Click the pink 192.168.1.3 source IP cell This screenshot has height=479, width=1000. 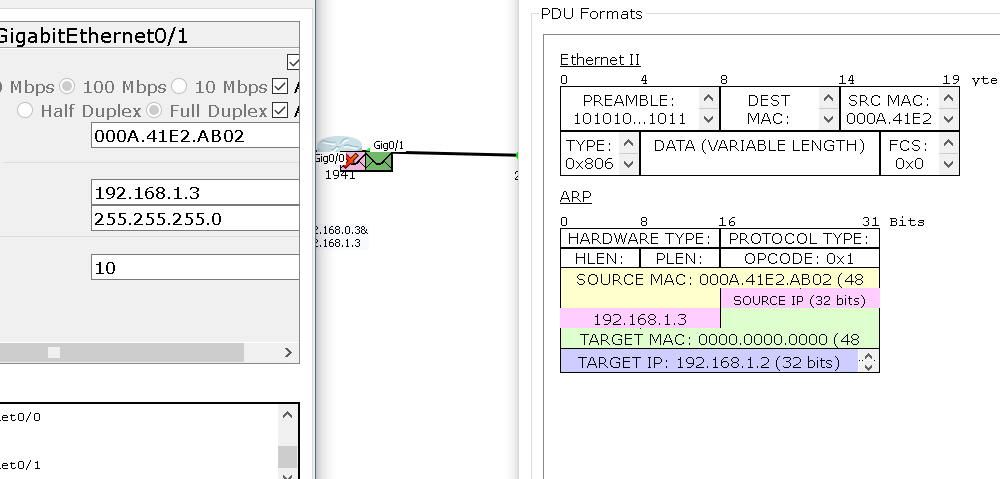pyautogui.click(x=640, y=319)
